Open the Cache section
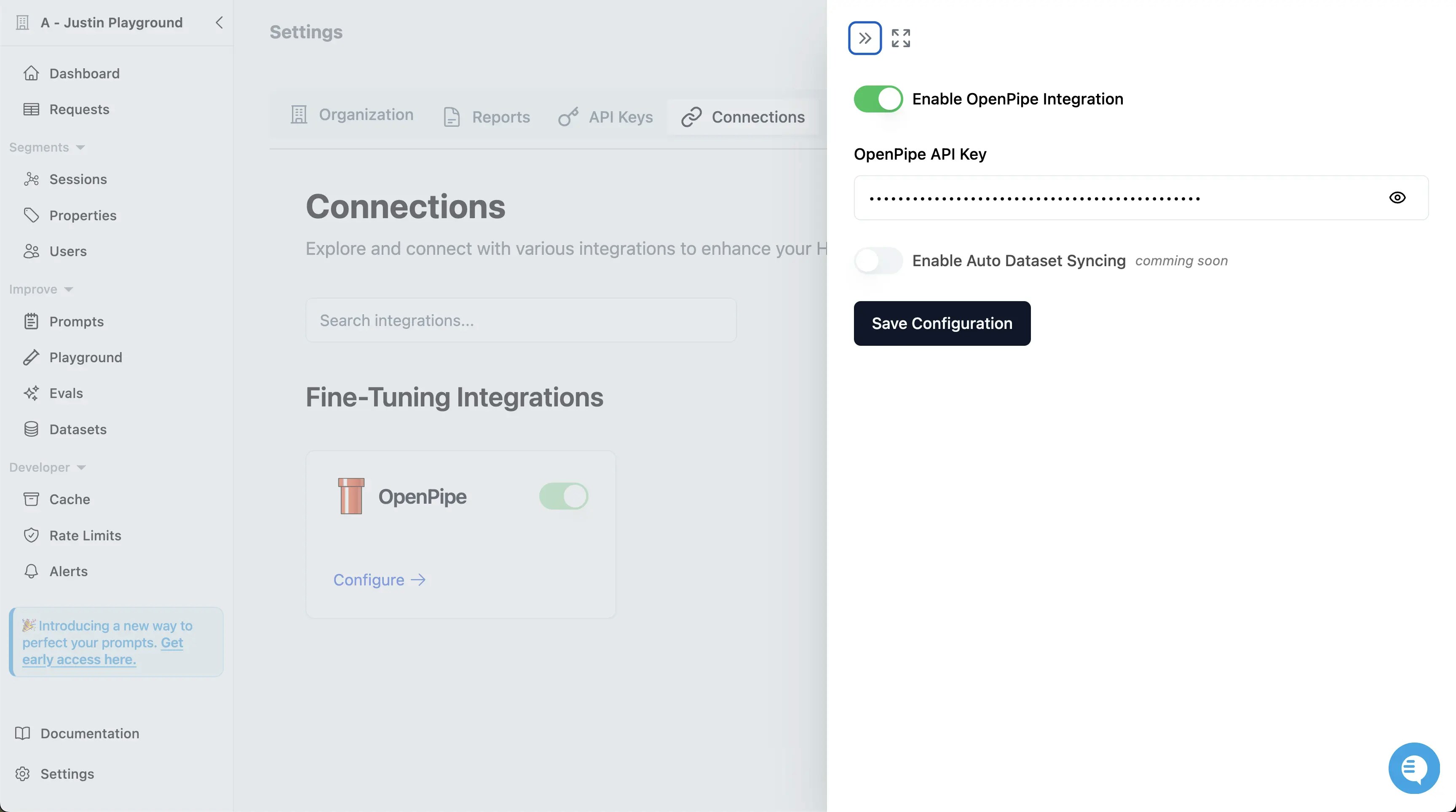The image size is (1456, 812). point(70,499)
